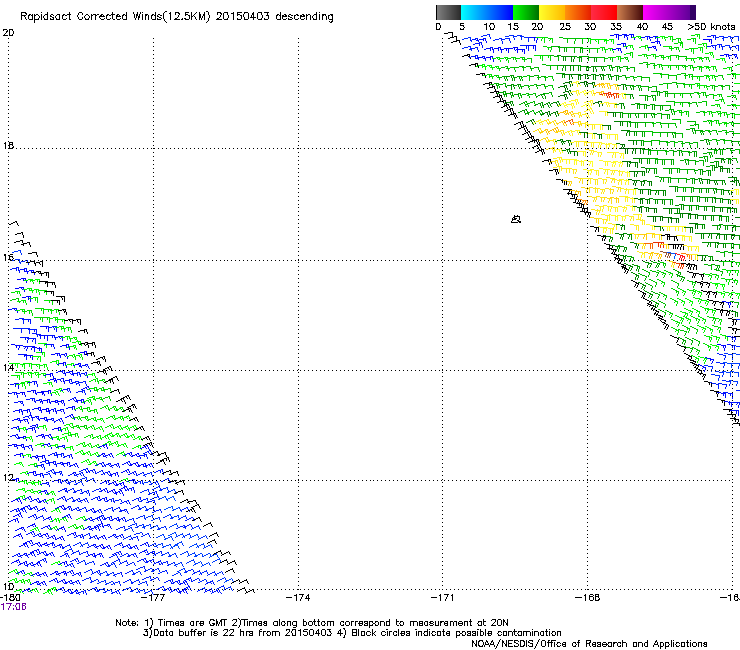Screen dimensions: 740x650
Task: Click the yellow 20-25 knots color swatch
Action: coord(552,12)
